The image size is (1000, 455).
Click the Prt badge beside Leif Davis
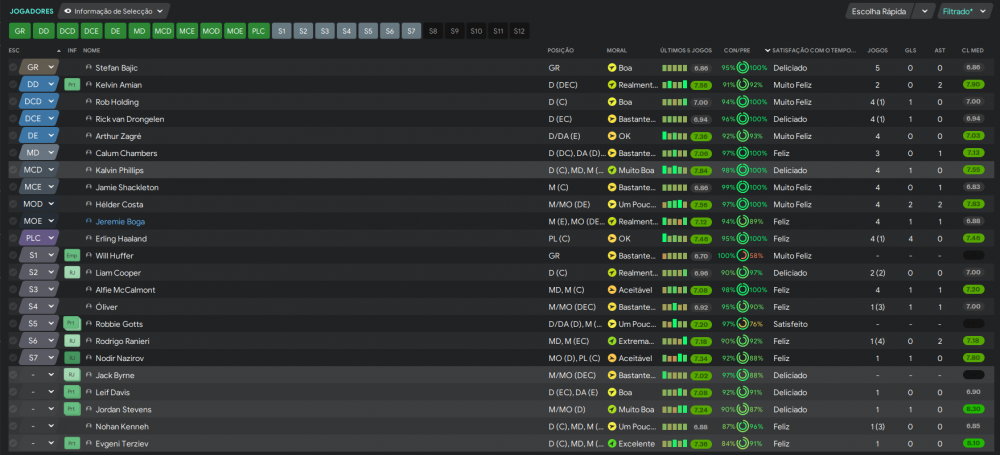(x=72, y=392)
